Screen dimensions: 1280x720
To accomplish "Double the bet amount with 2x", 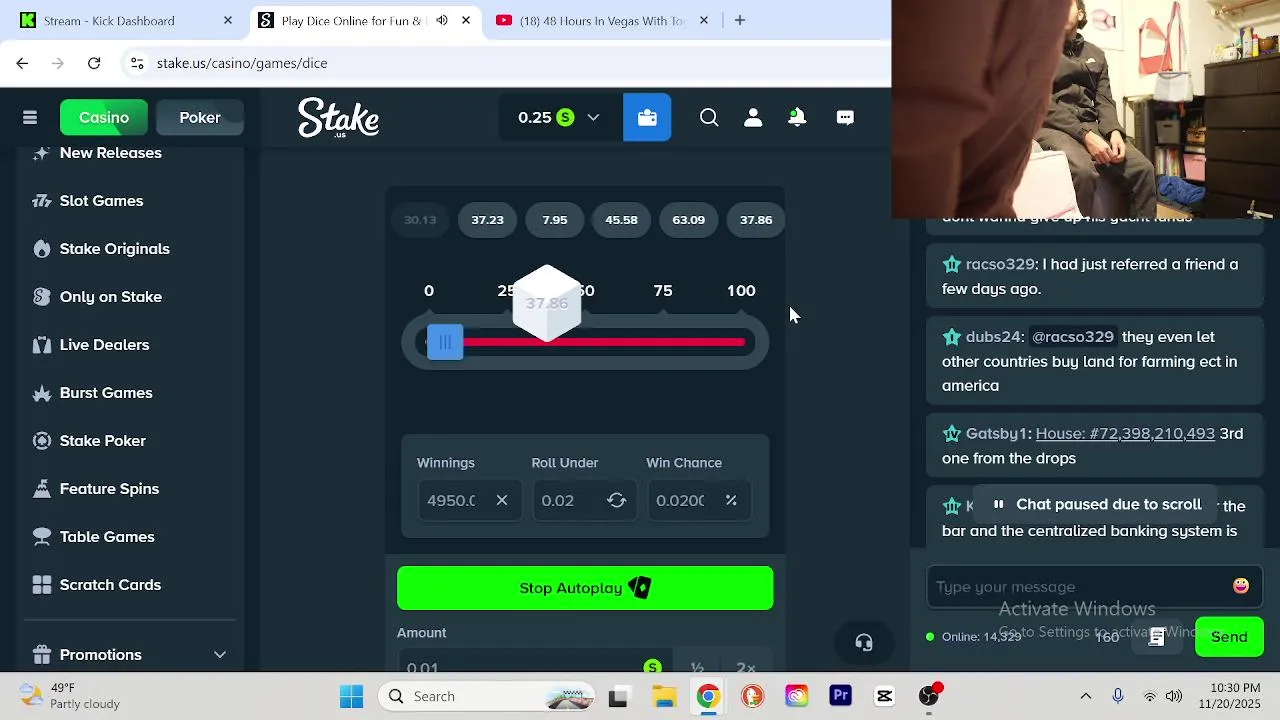I will [746, 667].
